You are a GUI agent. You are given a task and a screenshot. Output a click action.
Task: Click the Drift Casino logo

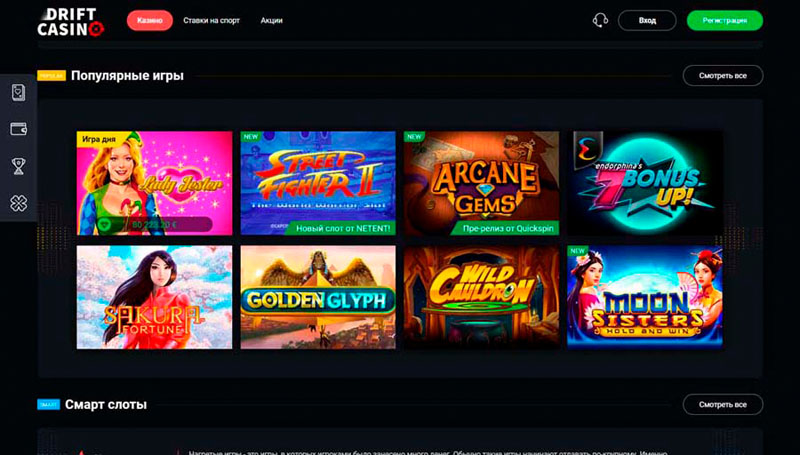[70, 21]
